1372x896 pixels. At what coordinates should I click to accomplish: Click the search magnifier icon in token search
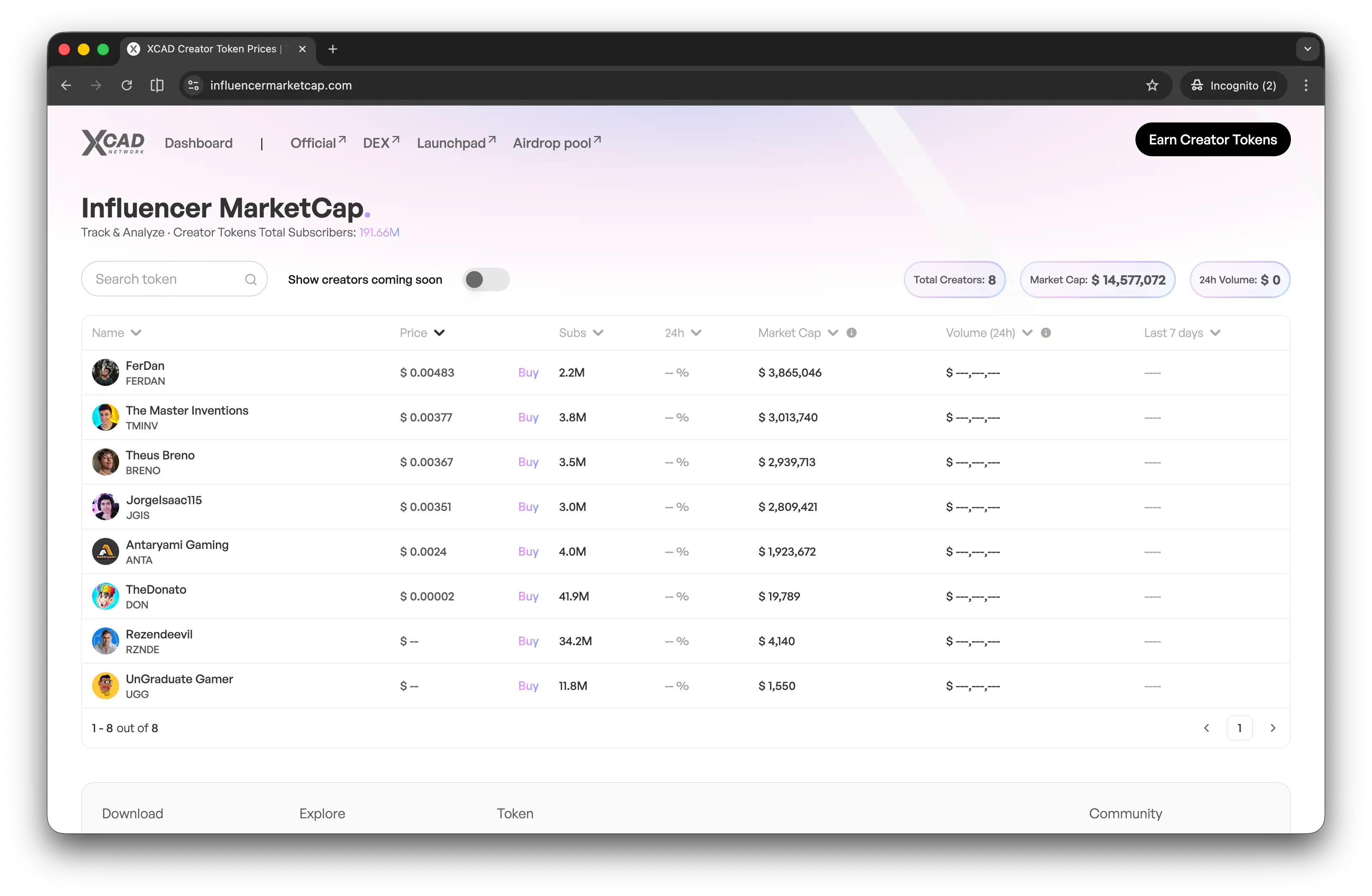coord(251,279)
